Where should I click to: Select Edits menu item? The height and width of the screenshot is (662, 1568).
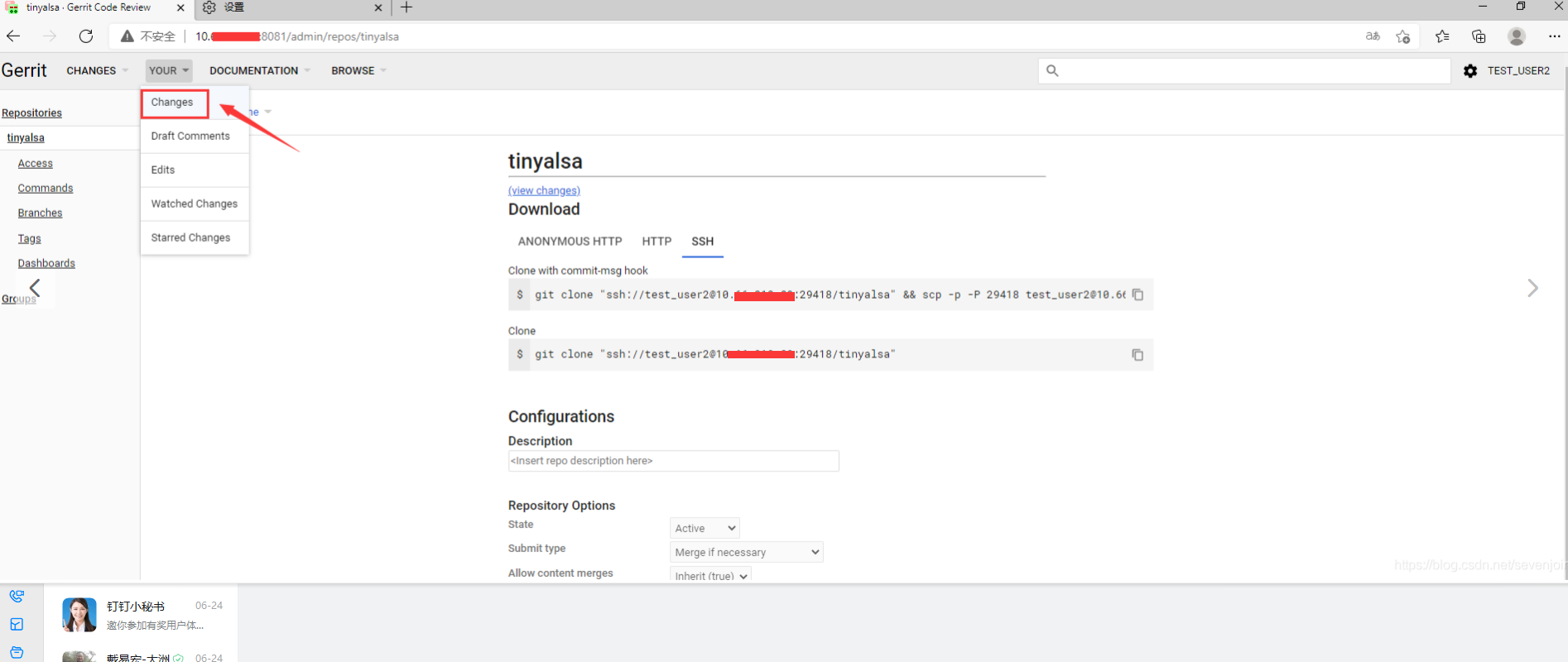(x=163, y=170)
